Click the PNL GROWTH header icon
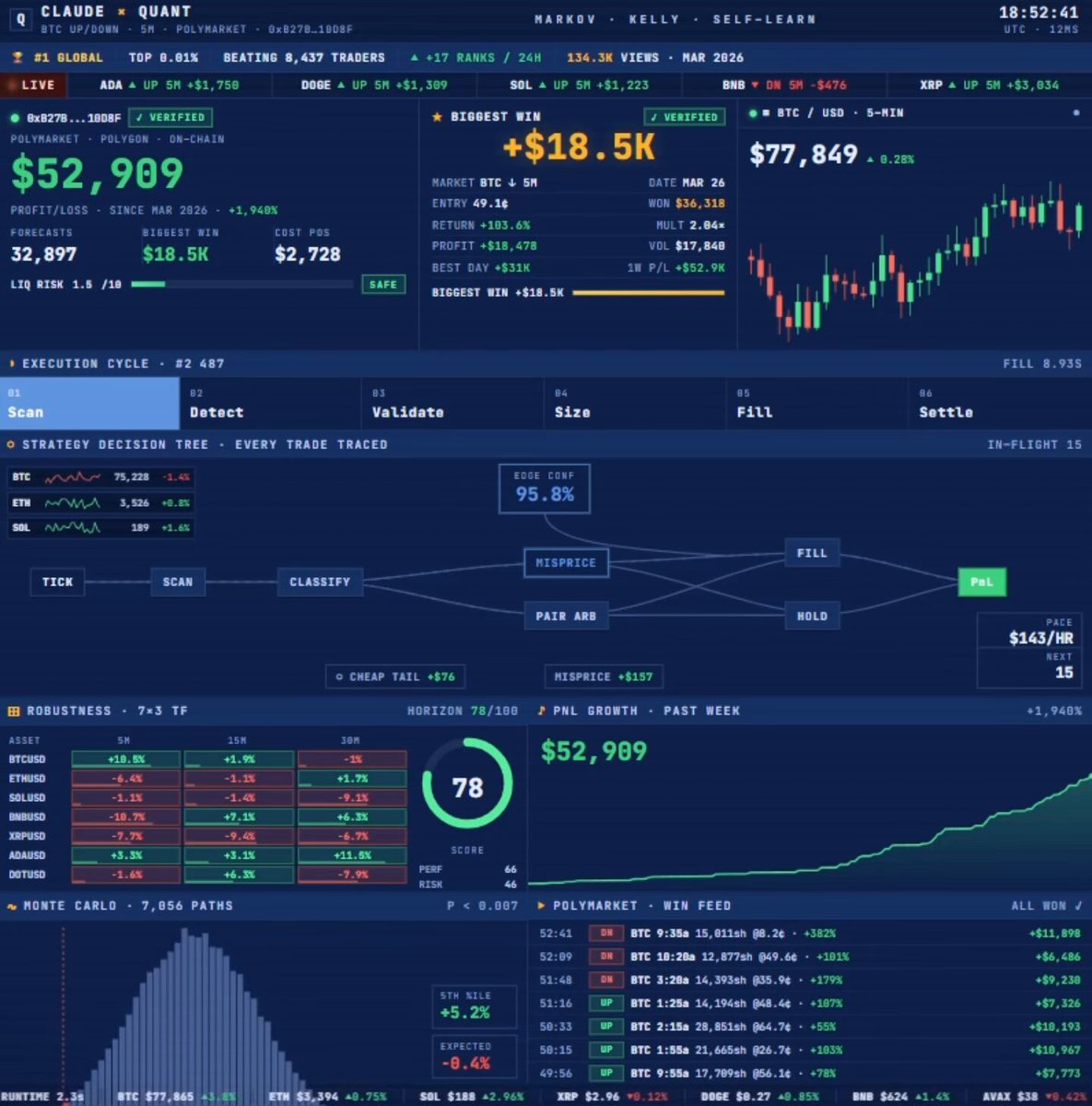This screenshot has width=1092, height=1106. point(541,711)
